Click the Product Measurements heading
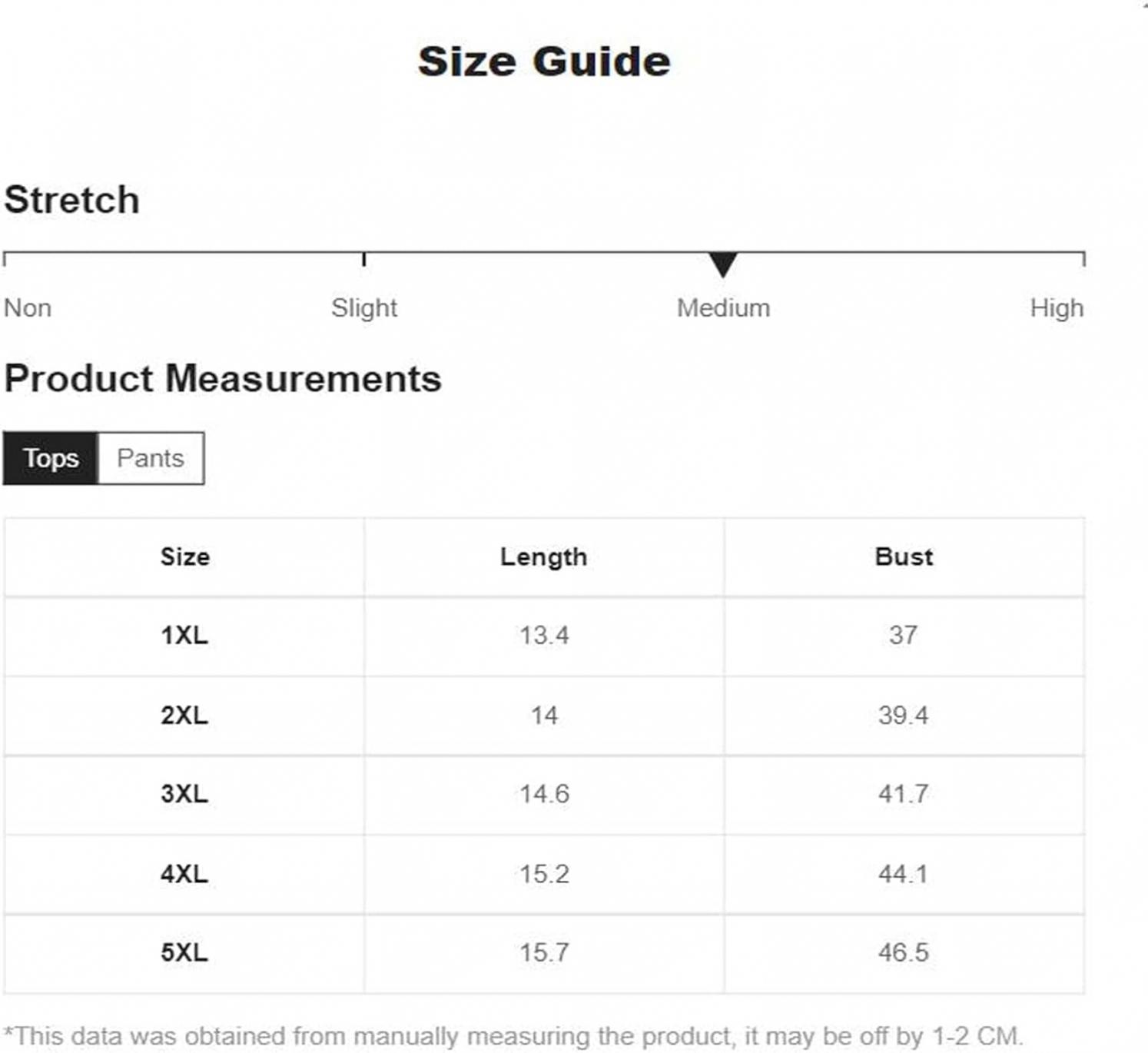This screenshot has width=1148, height=1053. [x=223, y=379]
